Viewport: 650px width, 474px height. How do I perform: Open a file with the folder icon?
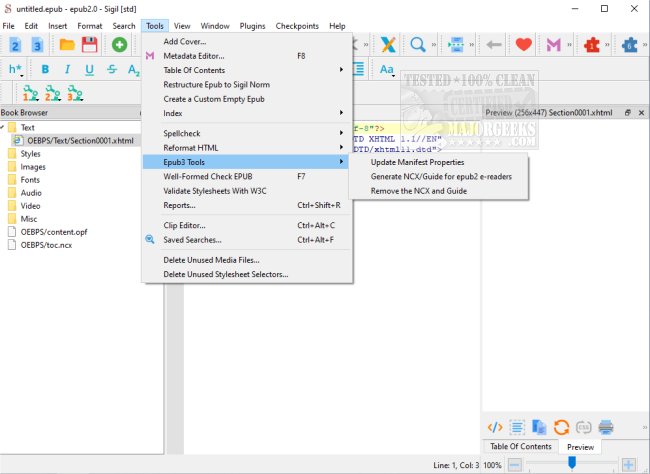[67, 44]
